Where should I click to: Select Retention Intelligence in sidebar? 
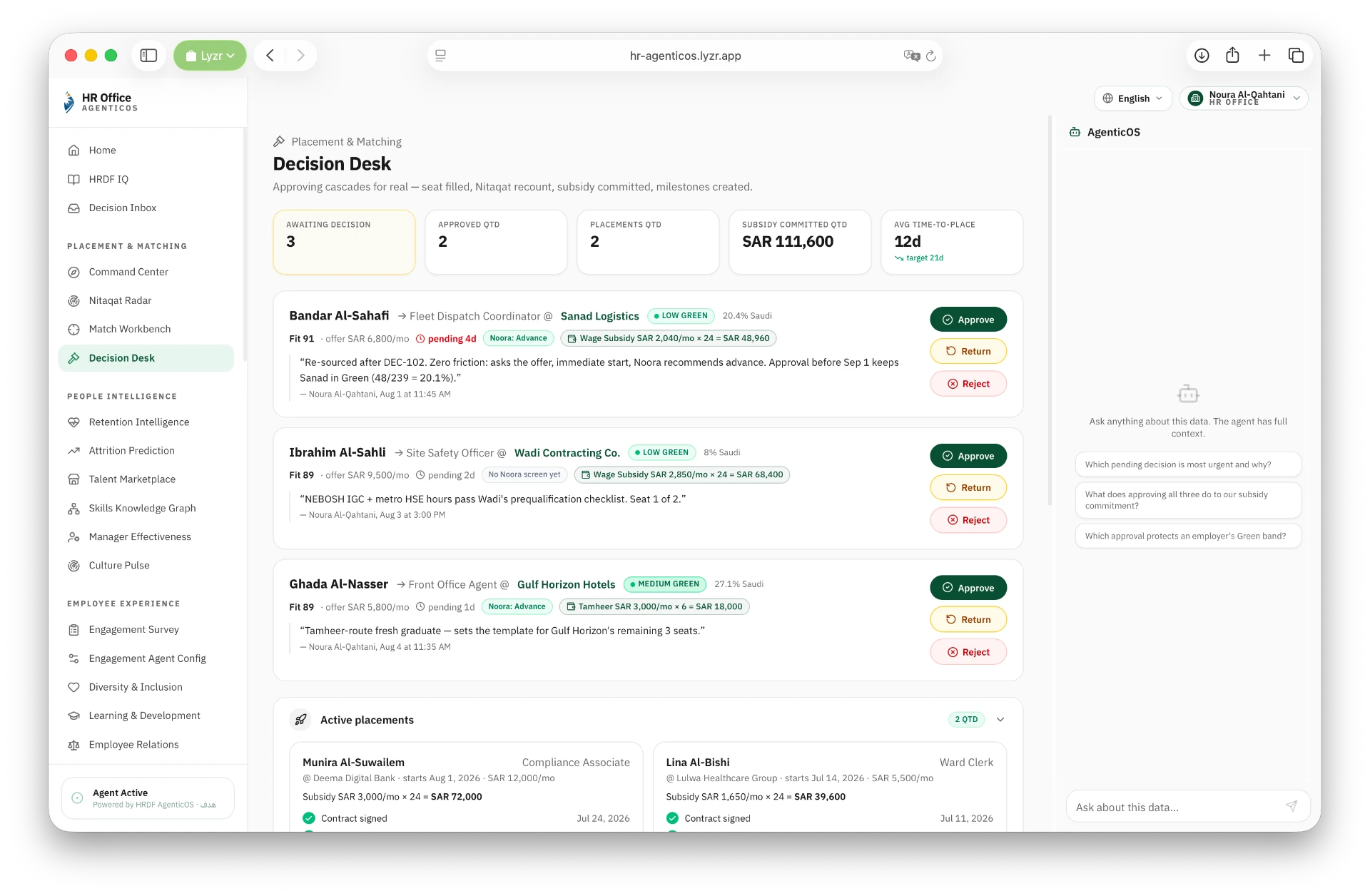[146, 422]
